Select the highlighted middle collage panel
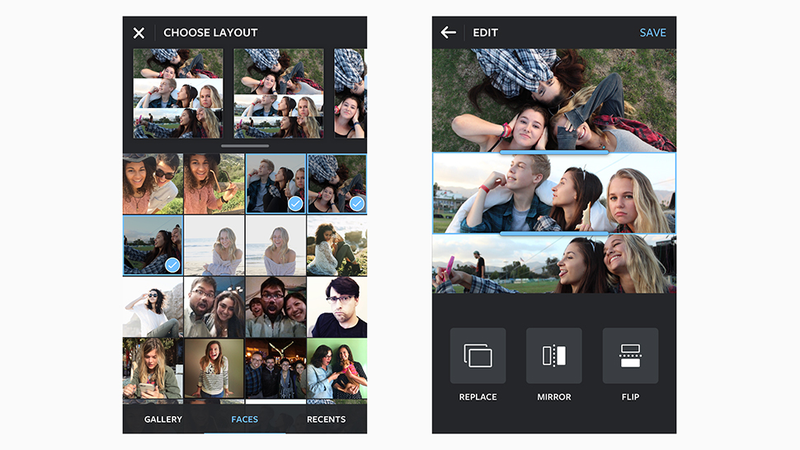This screenshot has height=450, width=800. point(554,193)
